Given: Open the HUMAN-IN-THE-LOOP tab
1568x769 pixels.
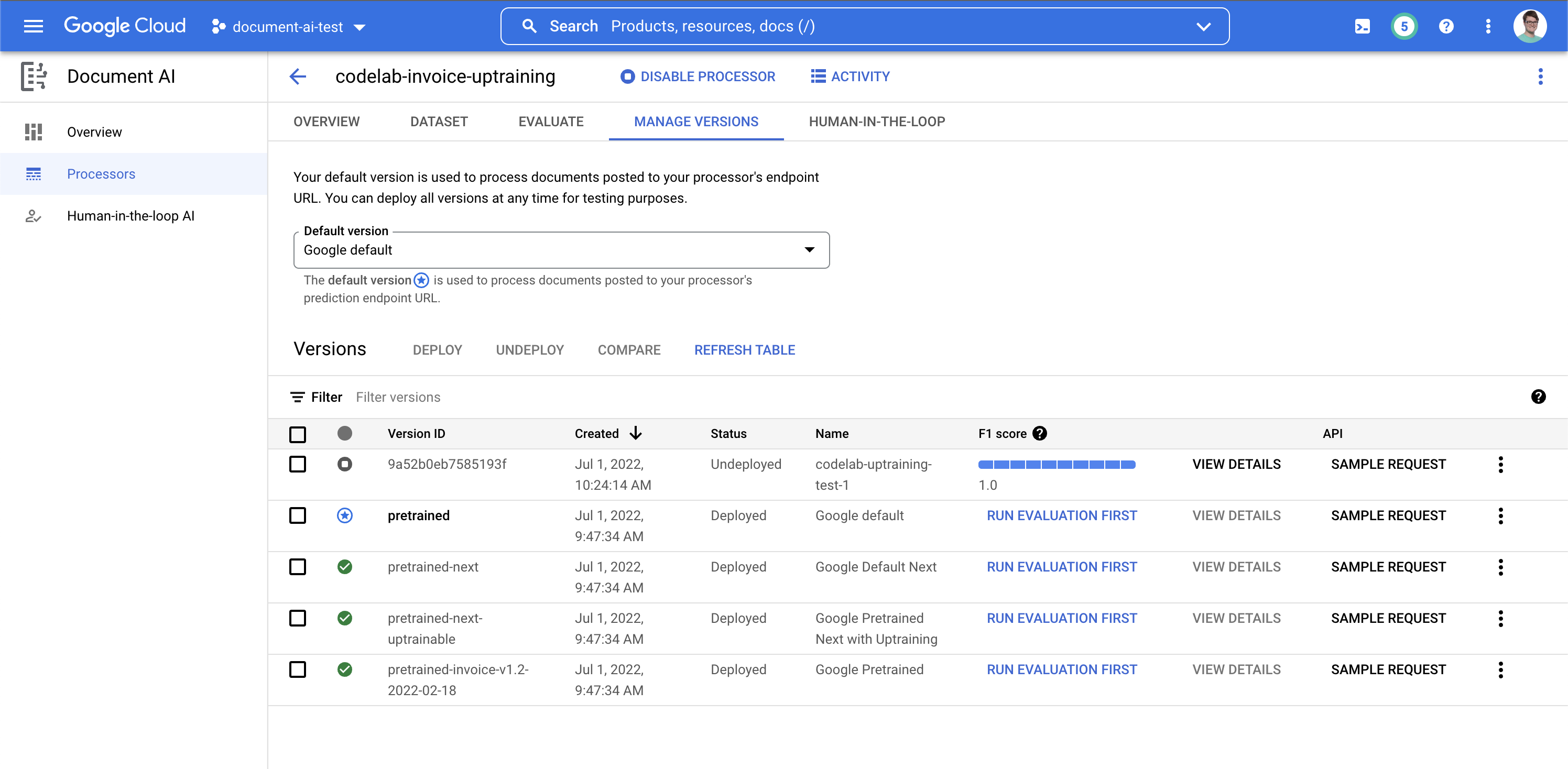Looking at the screenshot, I should point(876,121).
